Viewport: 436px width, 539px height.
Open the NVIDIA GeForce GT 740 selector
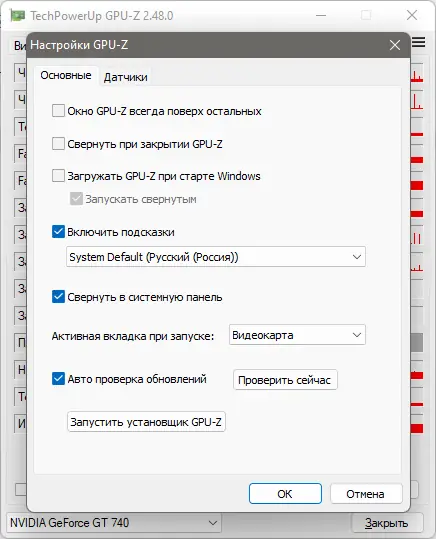(x=113, y=523)
